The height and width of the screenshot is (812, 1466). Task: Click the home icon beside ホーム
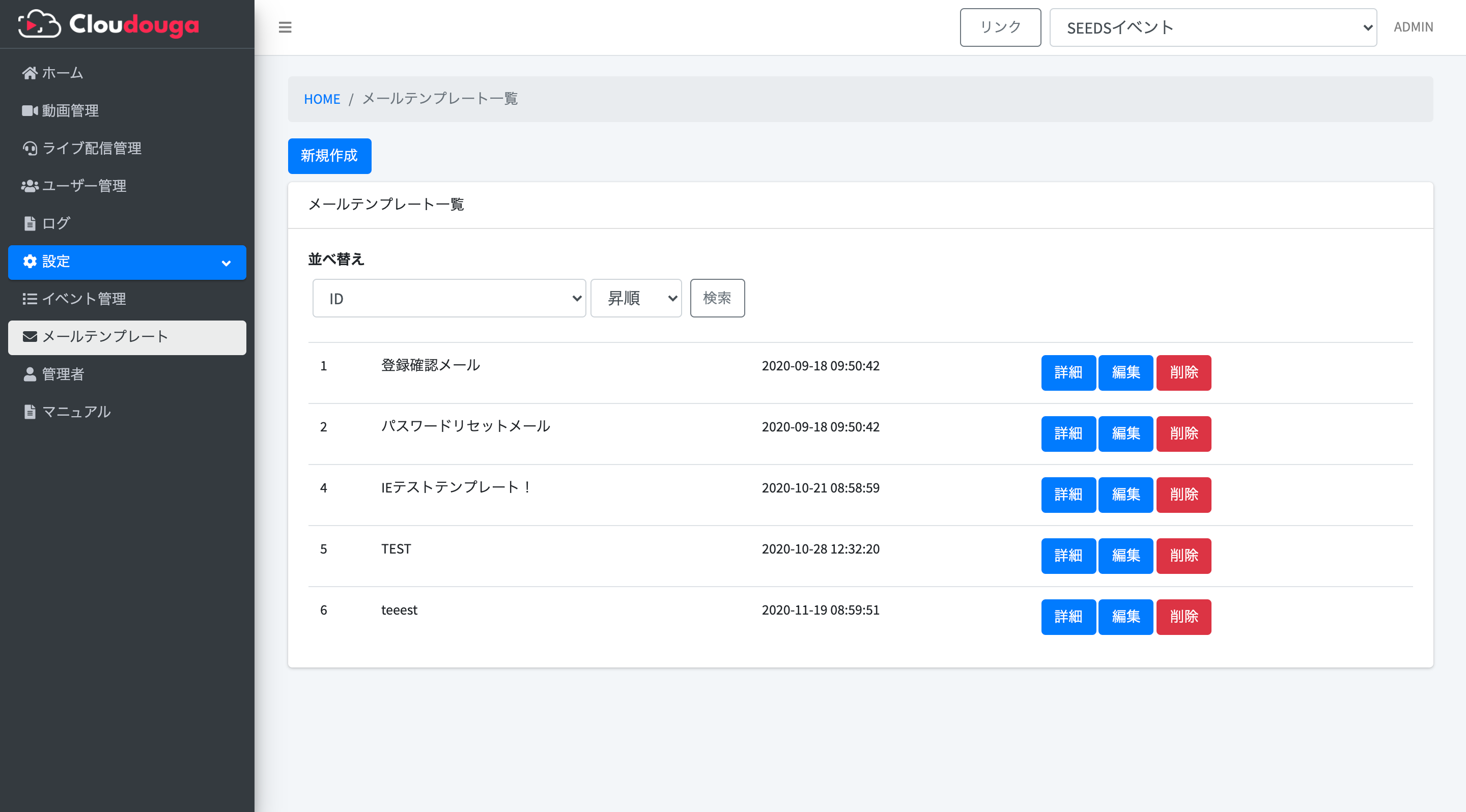click(x=30, y=73)
